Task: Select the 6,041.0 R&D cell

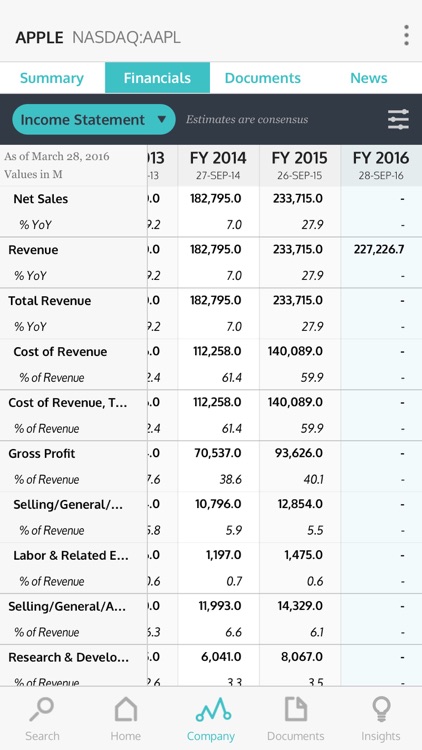Action: point(222,657)
